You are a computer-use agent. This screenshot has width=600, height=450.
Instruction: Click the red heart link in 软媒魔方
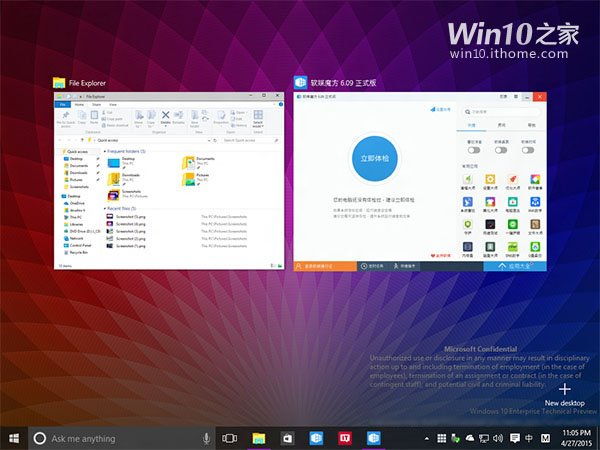tap(441, 255)
